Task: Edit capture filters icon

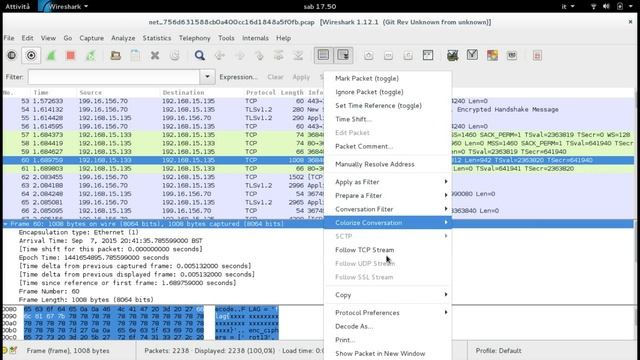Action: pyautogui.click(x=452, y=55)
